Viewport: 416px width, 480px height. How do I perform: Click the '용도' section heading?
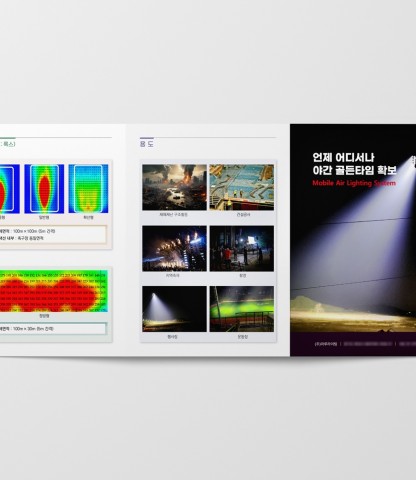click(147, 144)
